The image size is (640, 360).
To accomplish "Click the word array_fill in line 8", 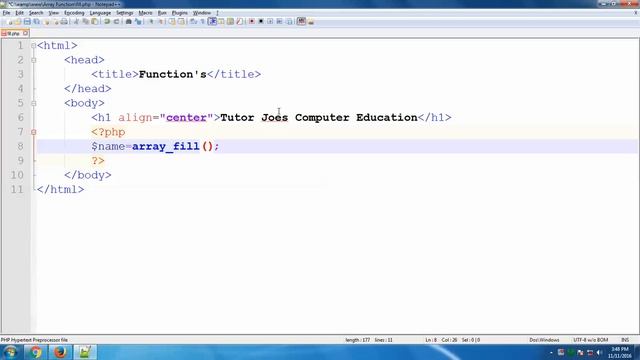I will click(166, 146).
